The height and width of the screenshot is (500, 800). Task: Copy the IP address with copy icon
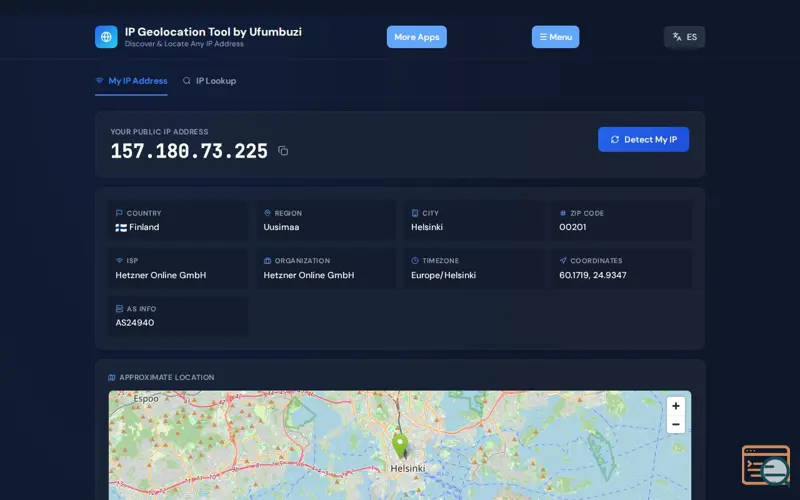click(283, 151)
